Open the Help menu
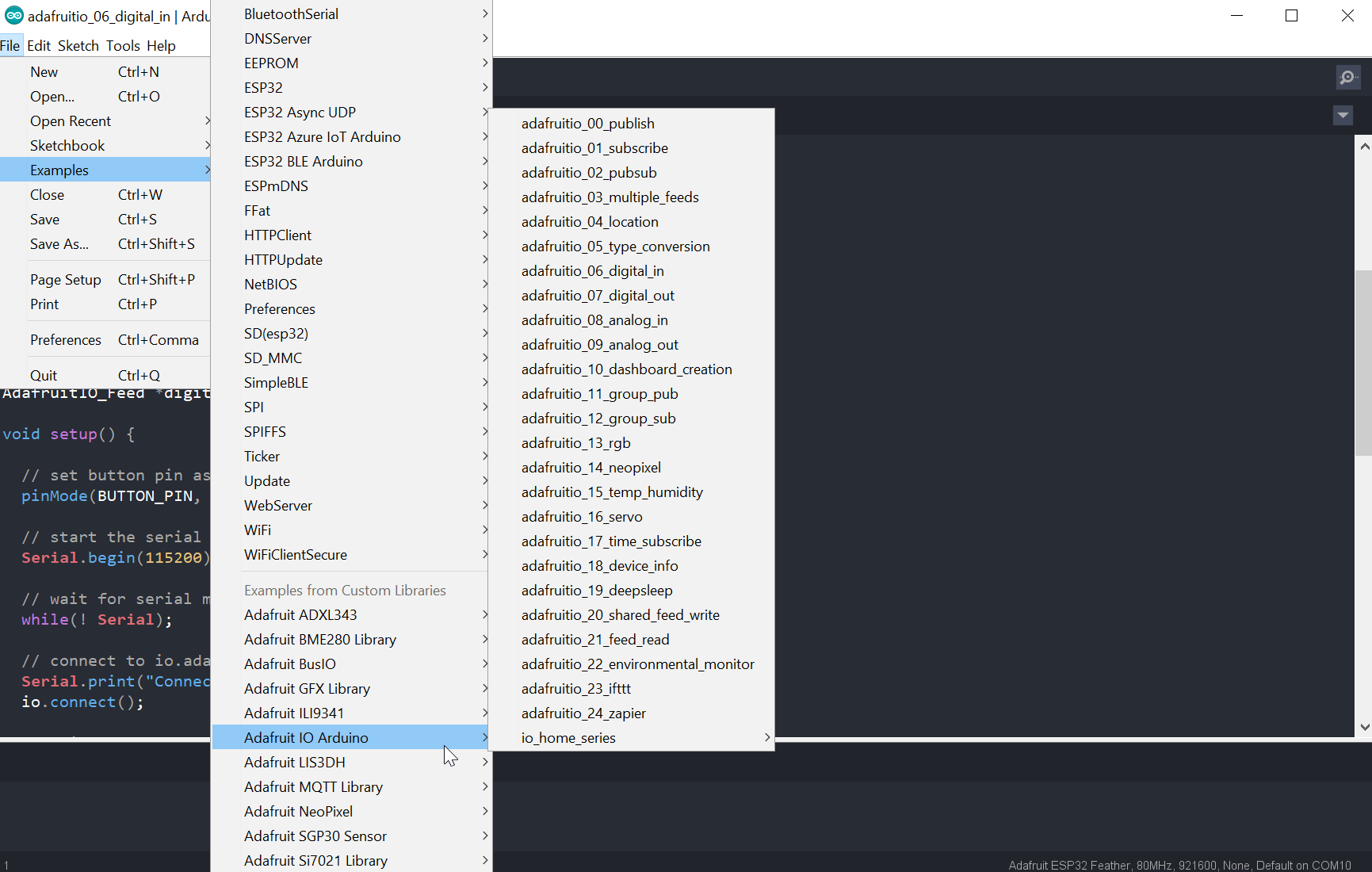 click(x=161, y=46)
